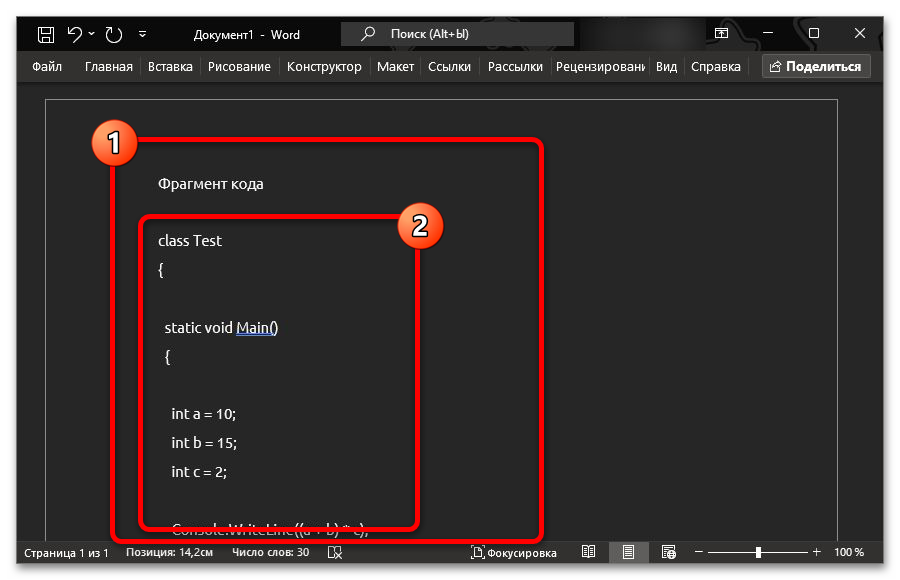The image size is (900, 580).
Task: Click zoom out minus icon
Action: (699, 552)
